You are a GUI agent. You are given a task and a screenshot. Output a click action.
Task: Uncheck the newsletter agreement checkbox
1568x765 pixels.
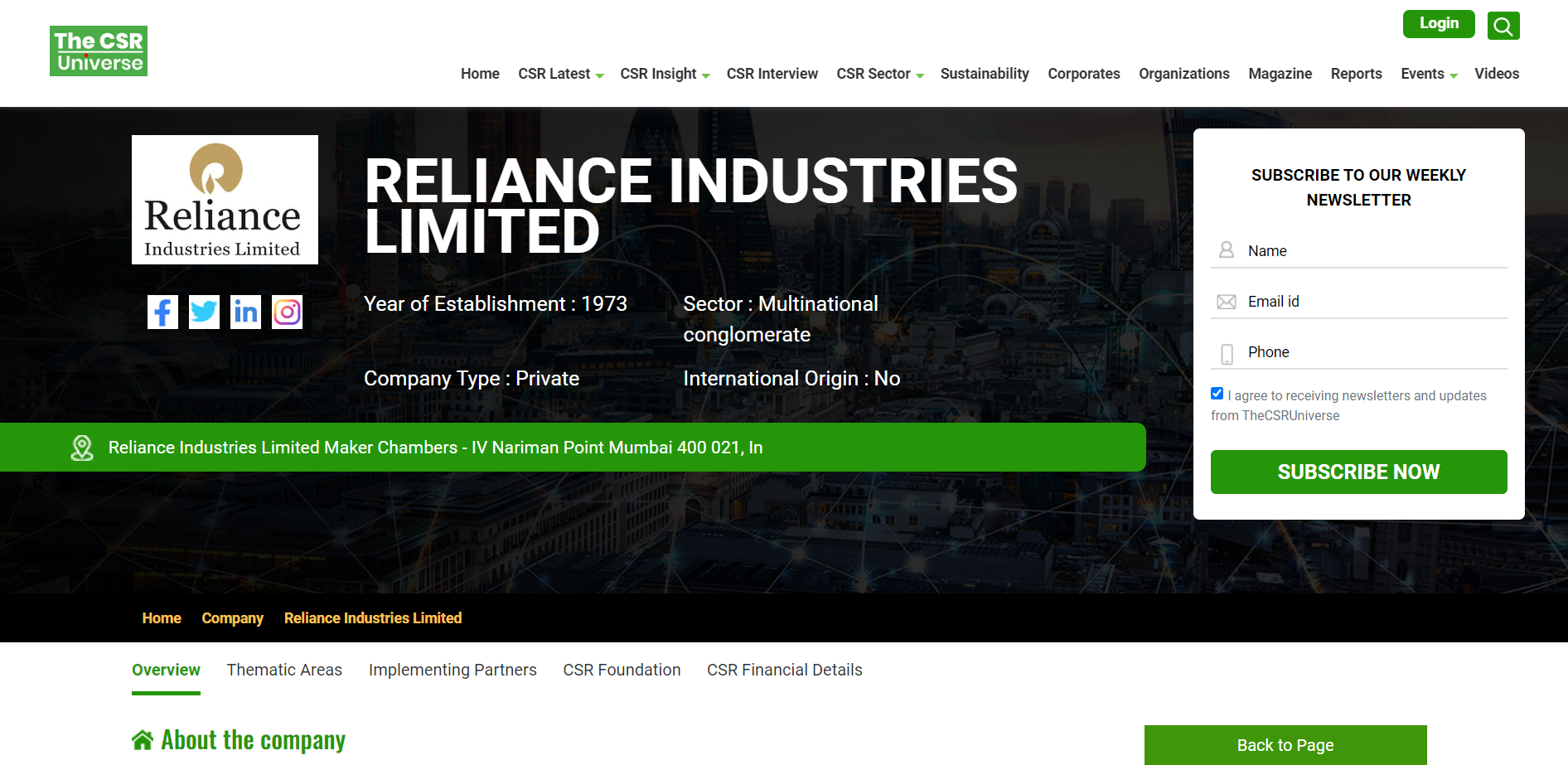tap(1217, 394)
